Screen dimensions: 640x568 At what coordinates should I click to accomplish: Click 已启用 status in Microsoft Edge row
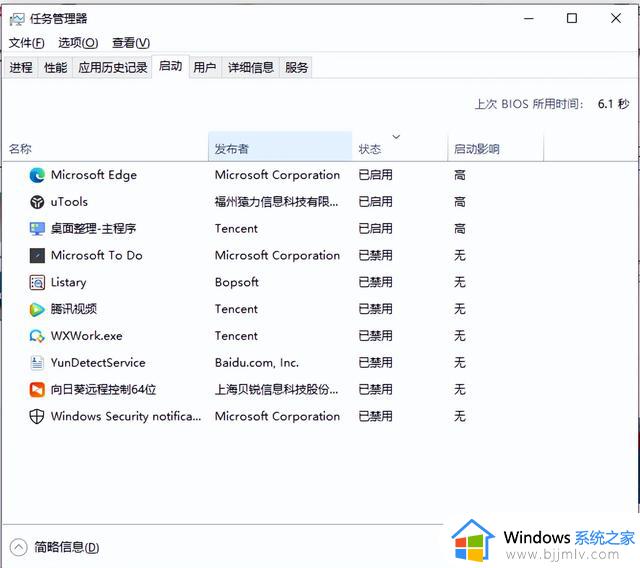tap(376, 175)
